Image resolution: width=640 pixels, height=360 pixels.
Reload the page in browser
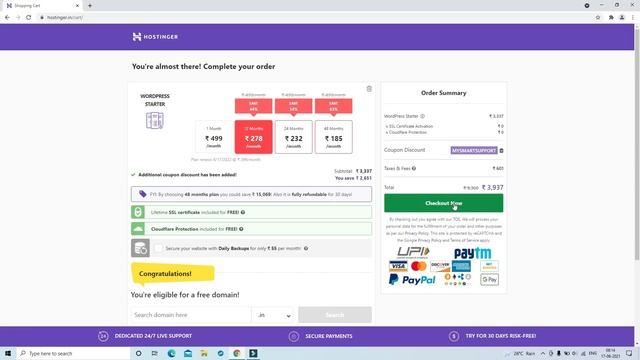coord(29,18)
